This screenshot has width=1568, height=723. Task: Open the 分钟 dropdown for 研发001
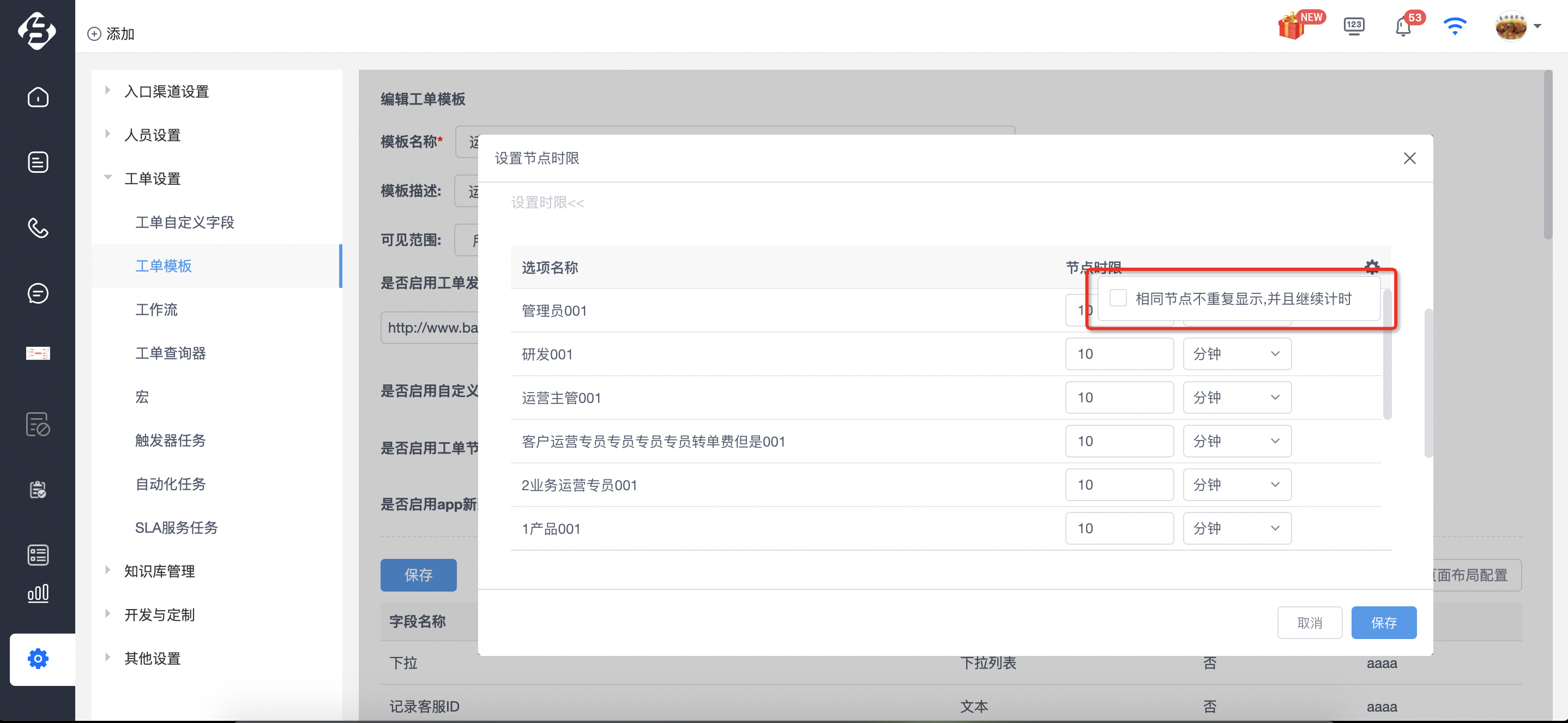point(1237,353)
